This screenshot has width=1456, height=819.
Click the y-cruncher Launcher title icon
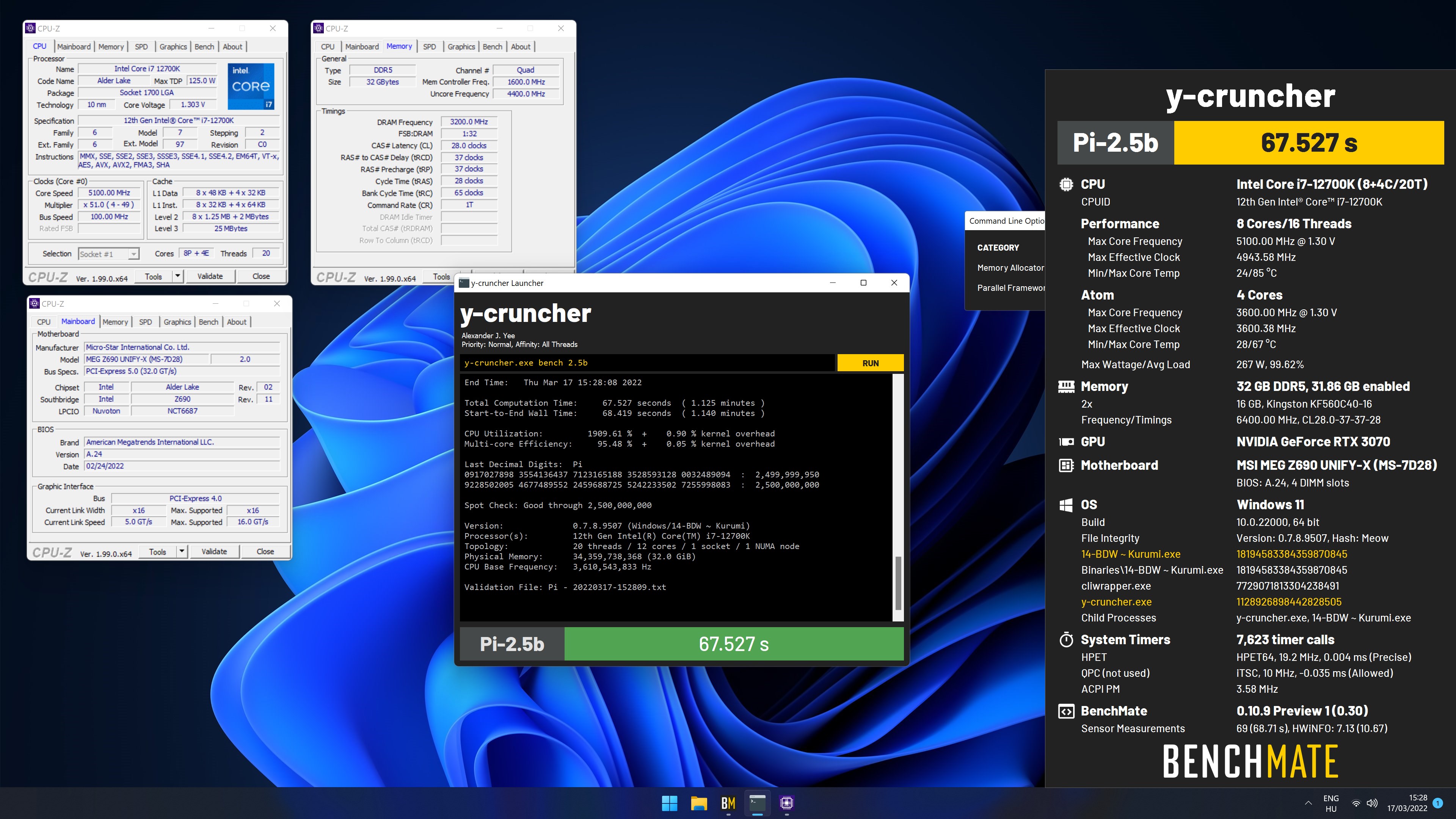tap(464, 283)
